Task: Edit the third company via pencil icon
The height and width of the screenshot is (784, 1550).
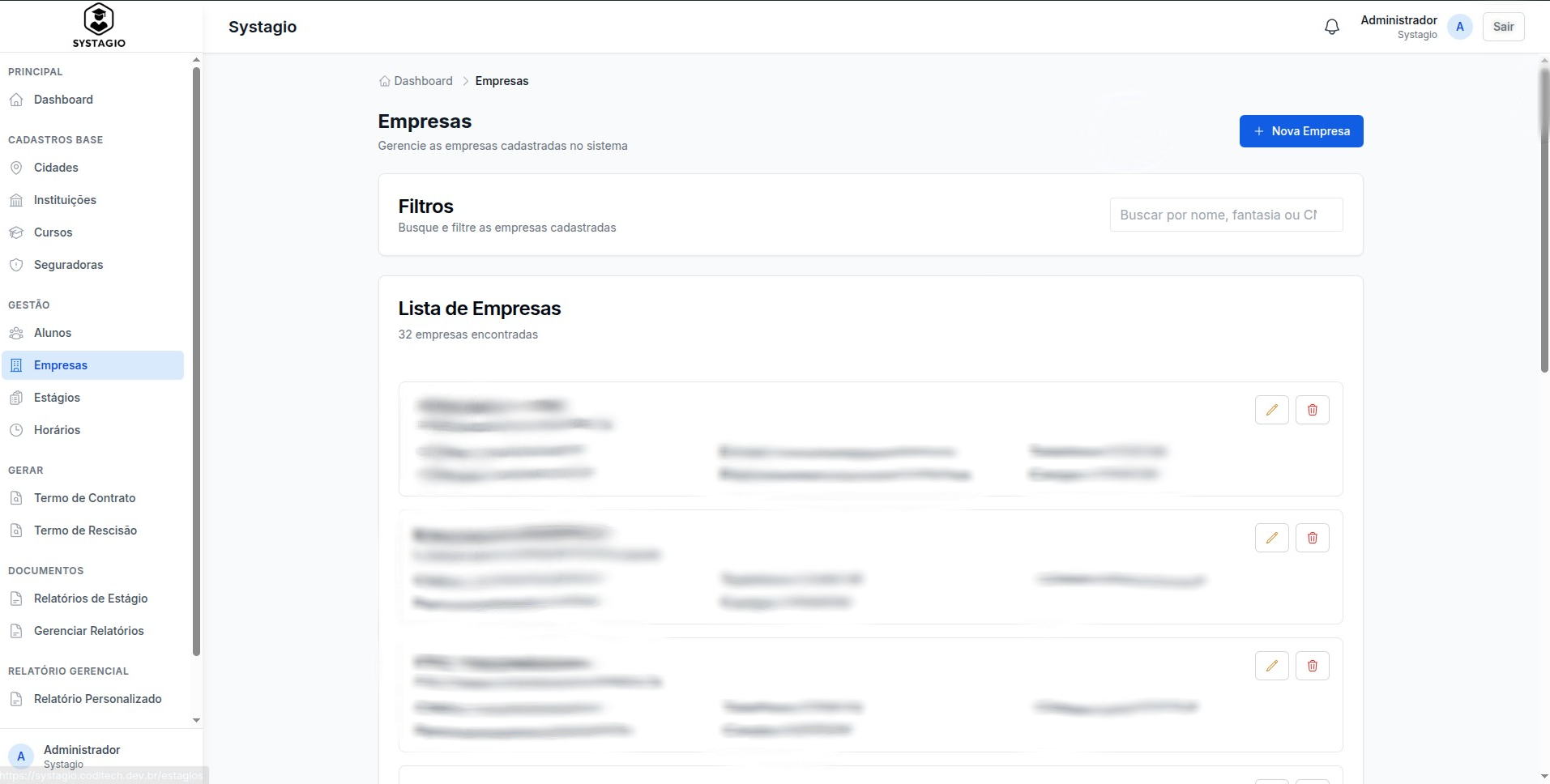Action: (1271, 666)
